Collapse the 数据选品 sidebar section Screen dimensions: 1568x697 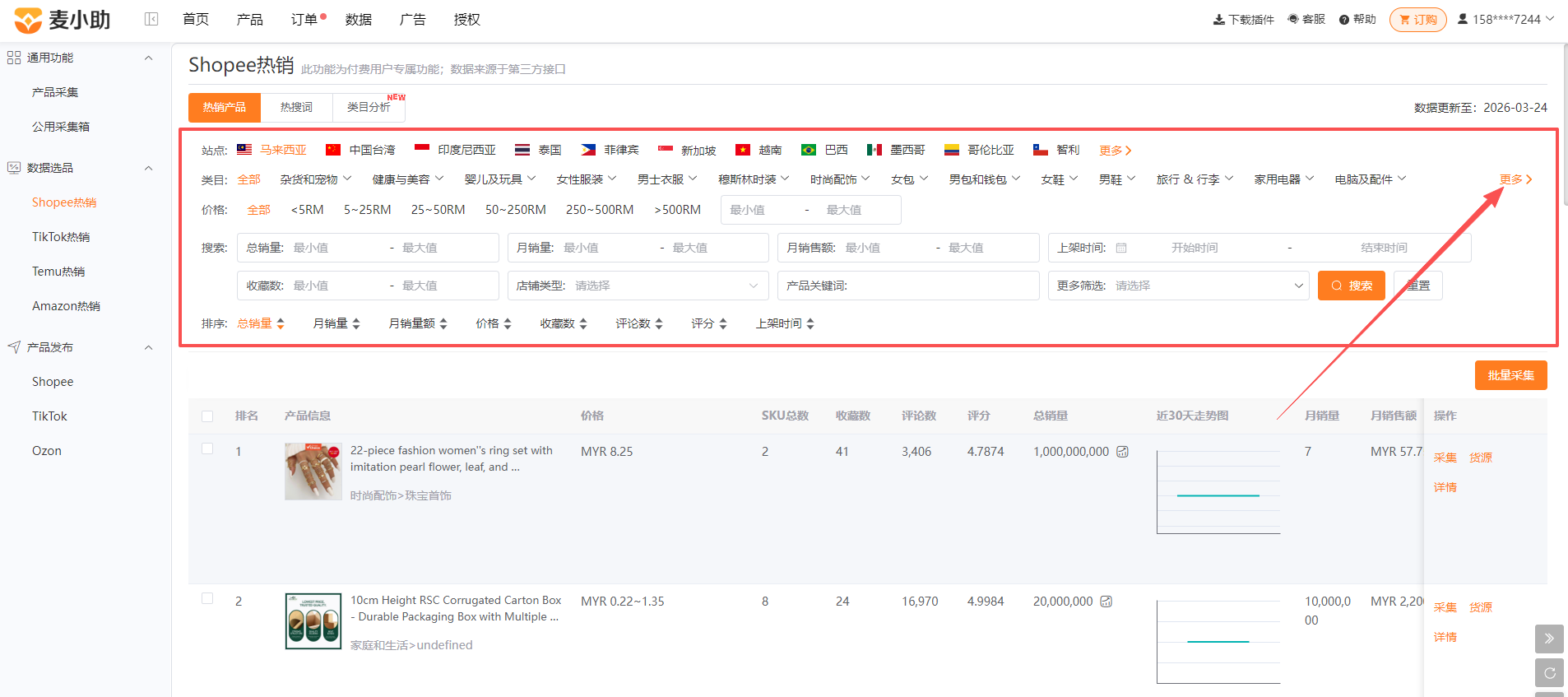tap(149, 168)
